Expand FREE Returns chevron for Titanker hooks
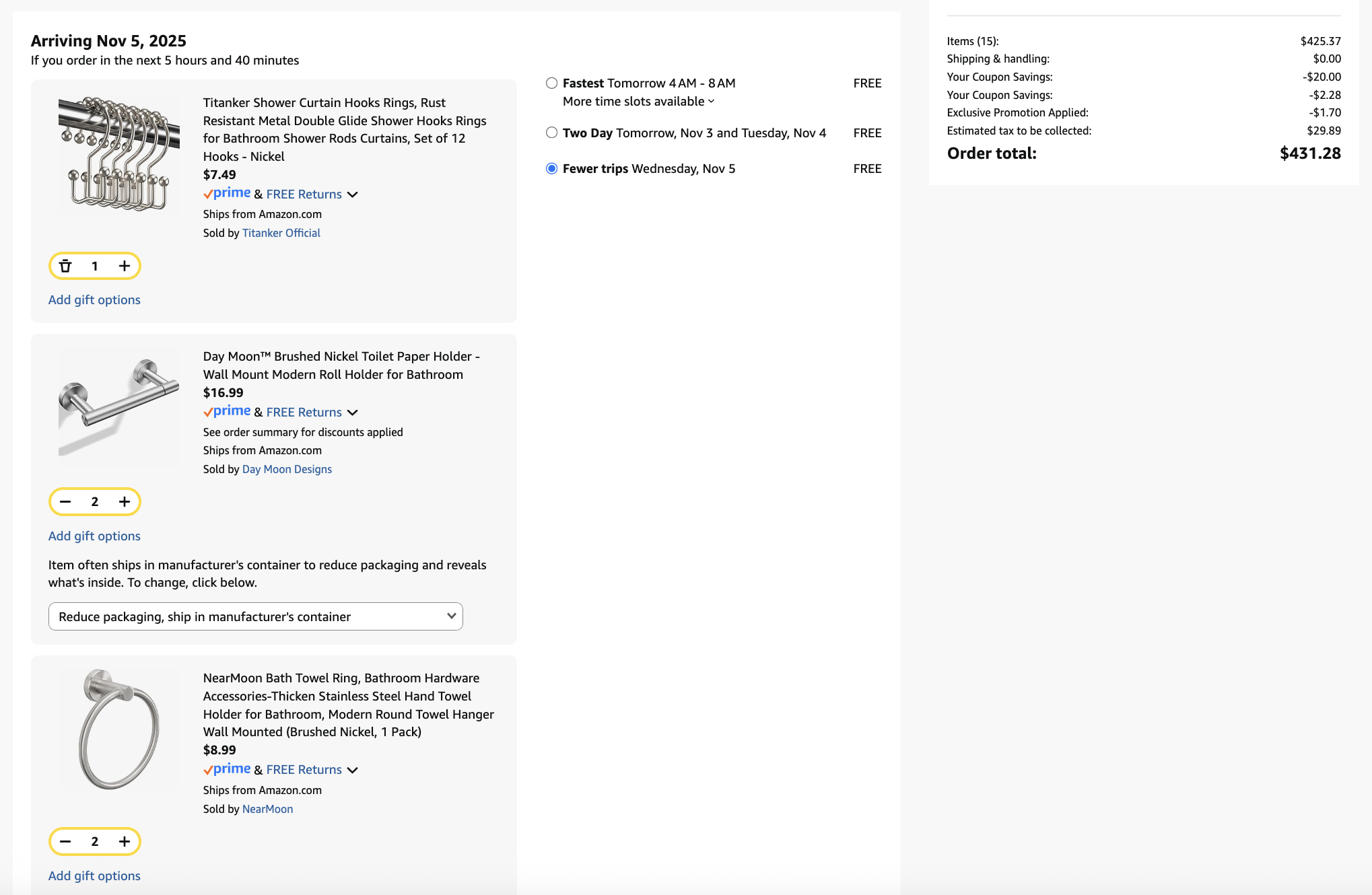The width and height of the screenshot is (1372, 895). click(x=352, y=194)
